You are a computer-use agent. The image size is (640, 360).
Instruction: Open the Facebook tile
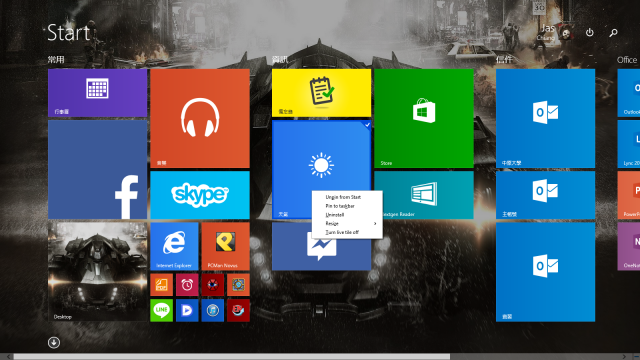pyautogui.click(x=98, y=170)
